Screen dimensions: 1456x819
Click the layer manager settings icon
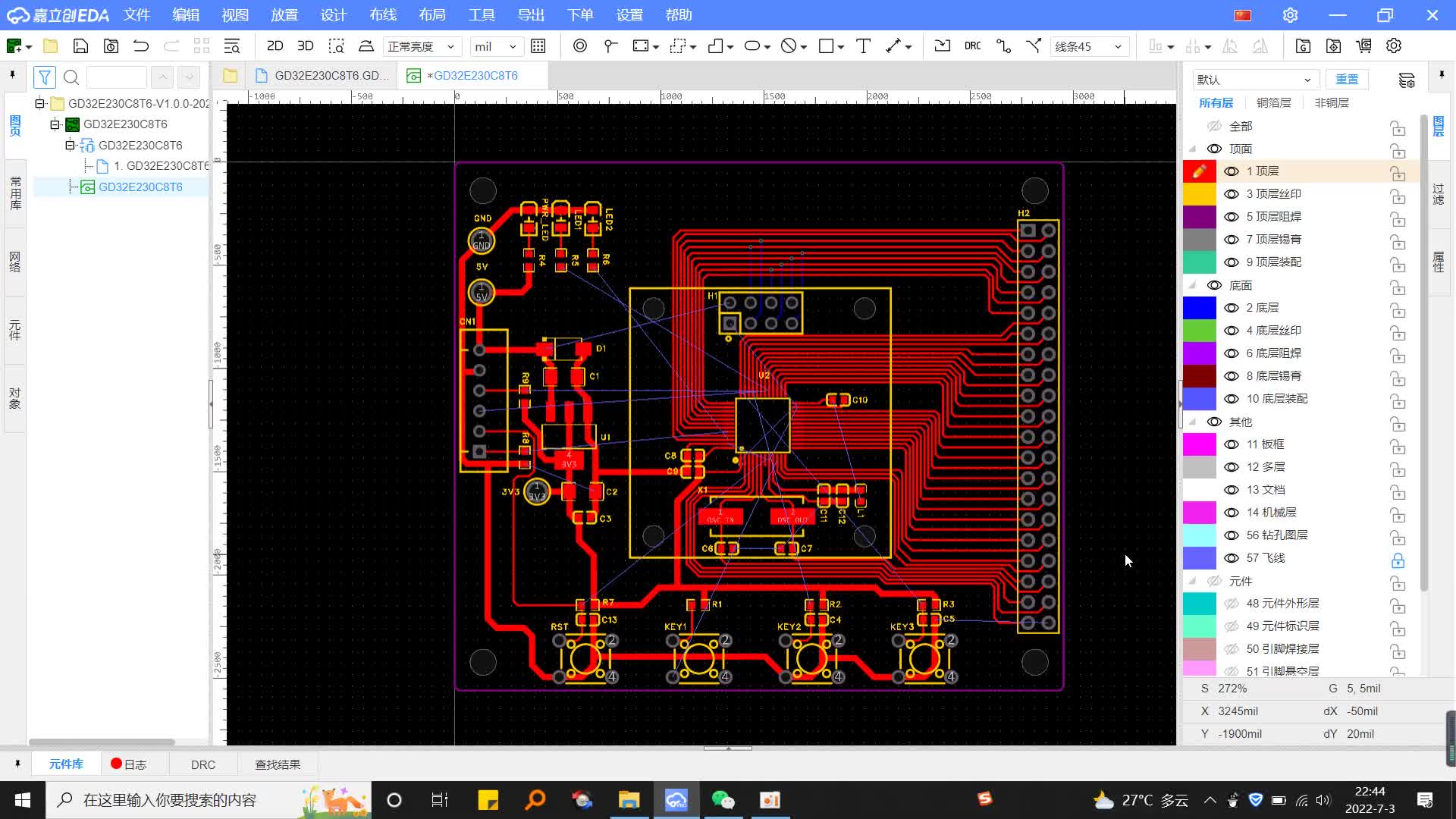[x=1407, y=80]
